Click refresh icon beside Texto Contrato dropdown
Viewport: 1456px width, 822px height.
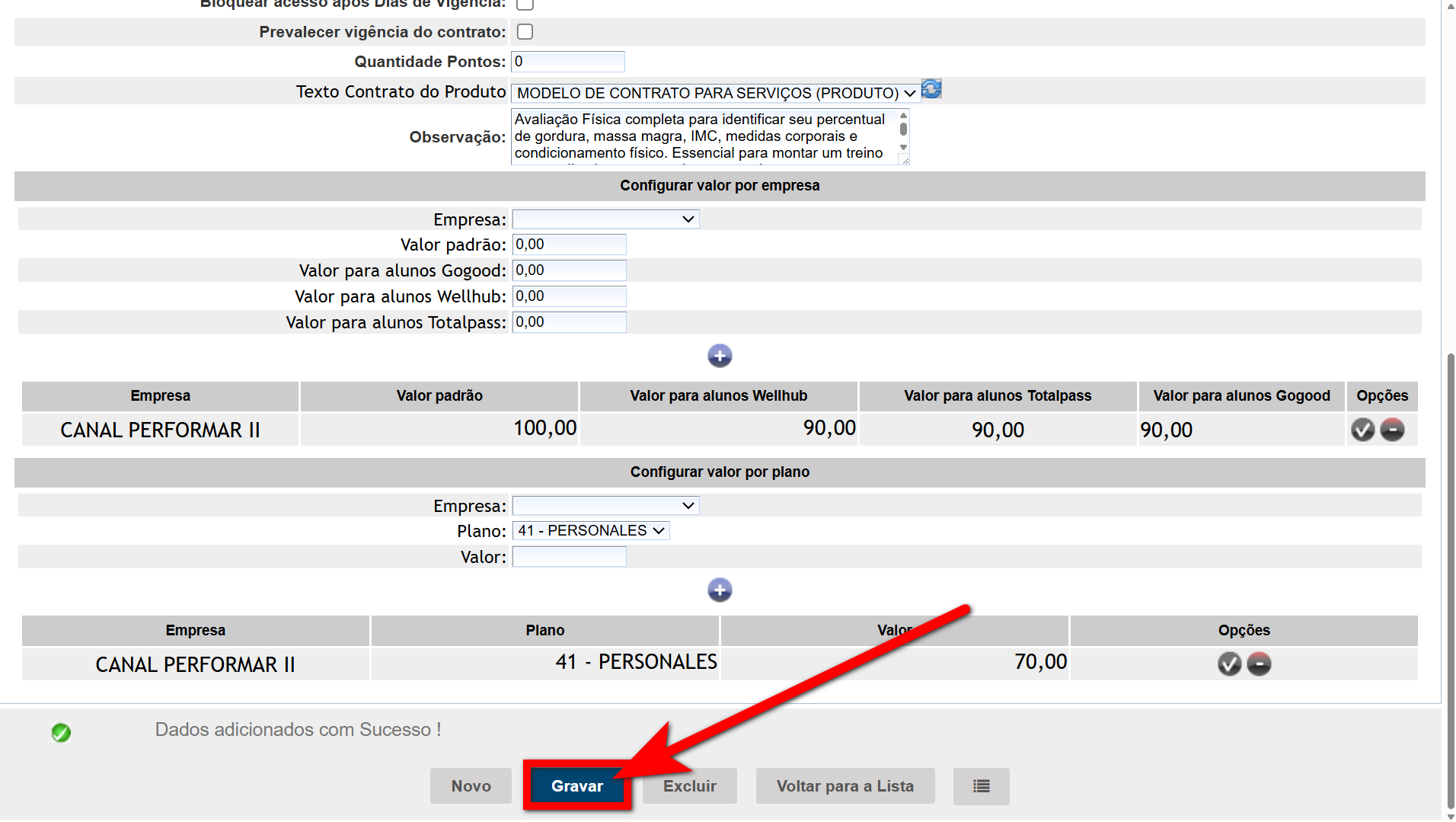tap(931, 90)
